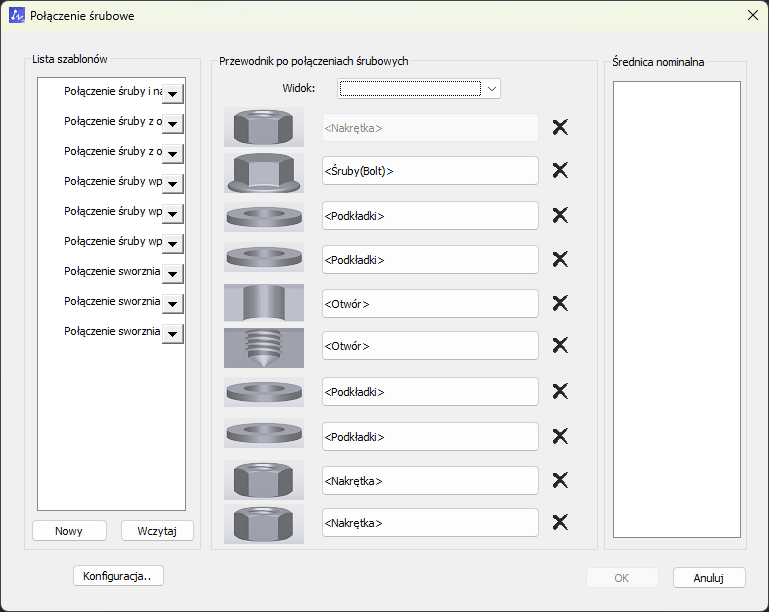This screenshot has height=612, width=769.
Task: Expand the 'Połączenie śruby i na' template arrow
Action: [172, 93]
